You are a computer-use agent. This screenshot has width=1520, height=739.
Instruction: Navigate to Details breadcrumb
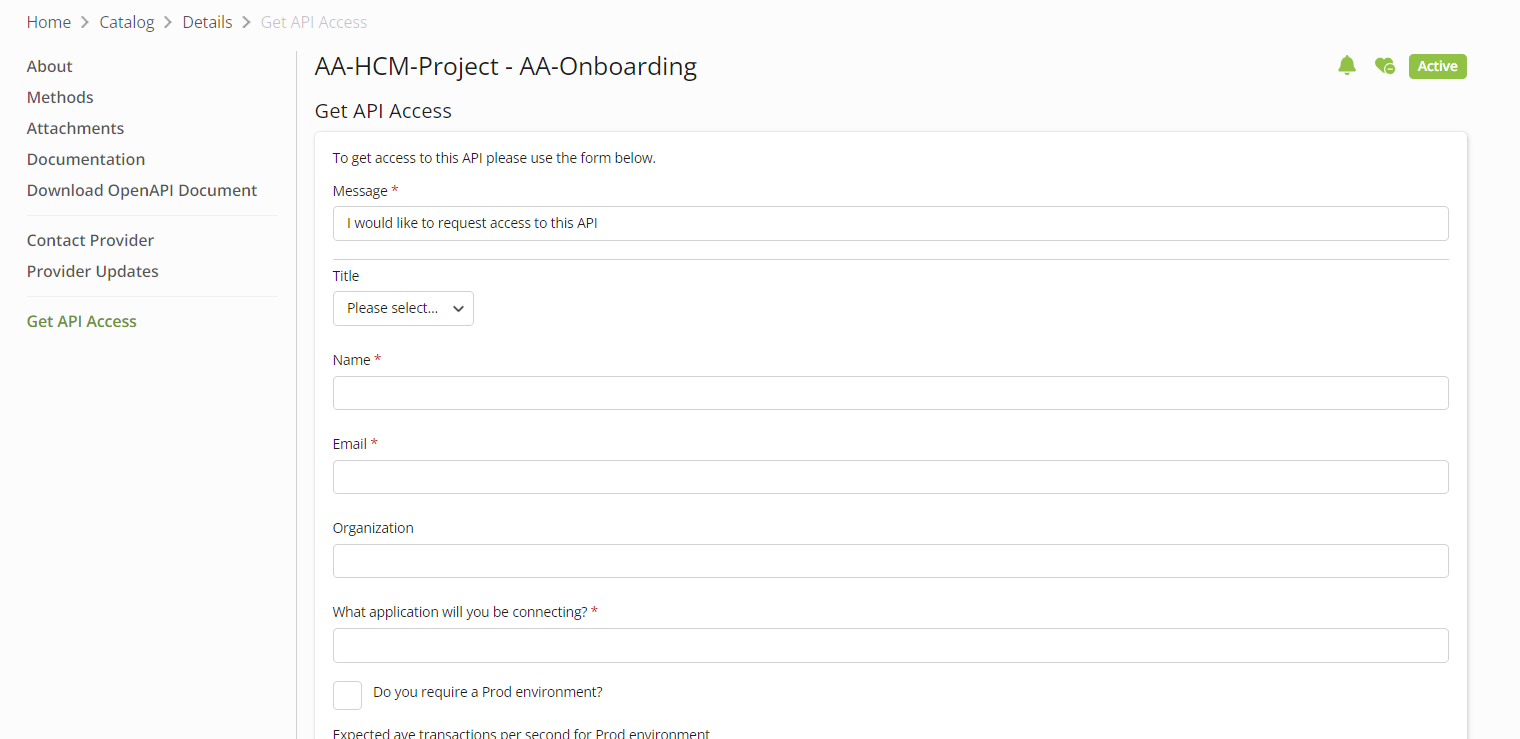click(207, 22)
